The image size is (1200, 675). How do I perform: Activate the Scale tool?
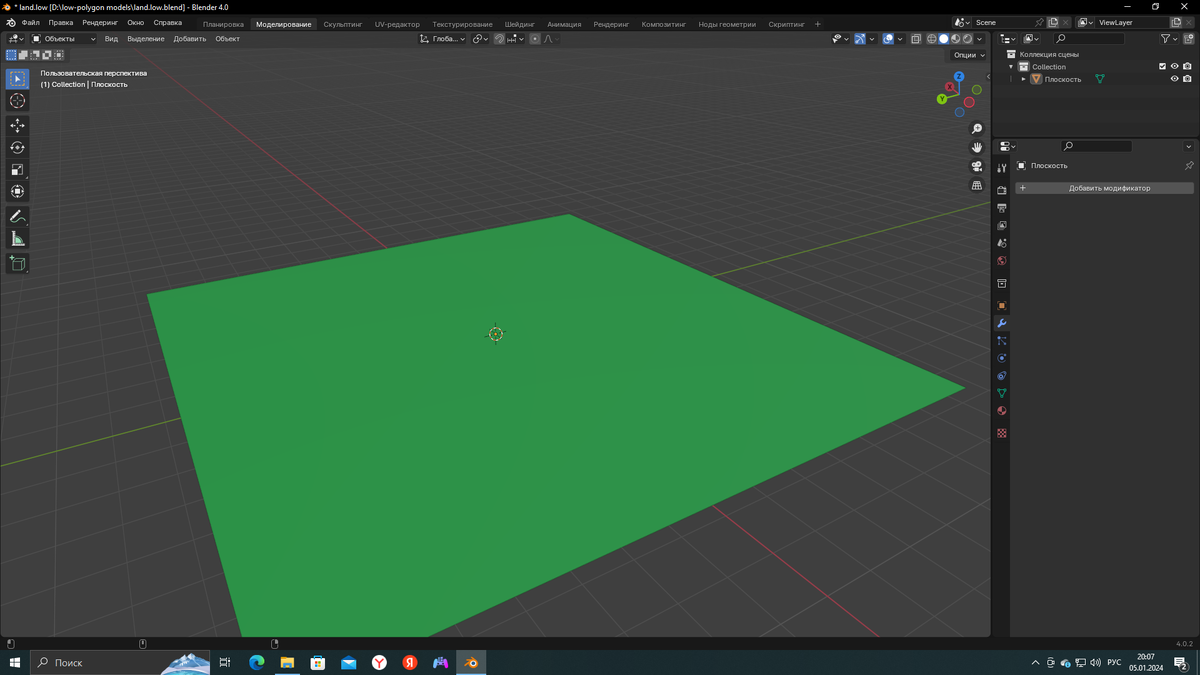pos(17,169)
